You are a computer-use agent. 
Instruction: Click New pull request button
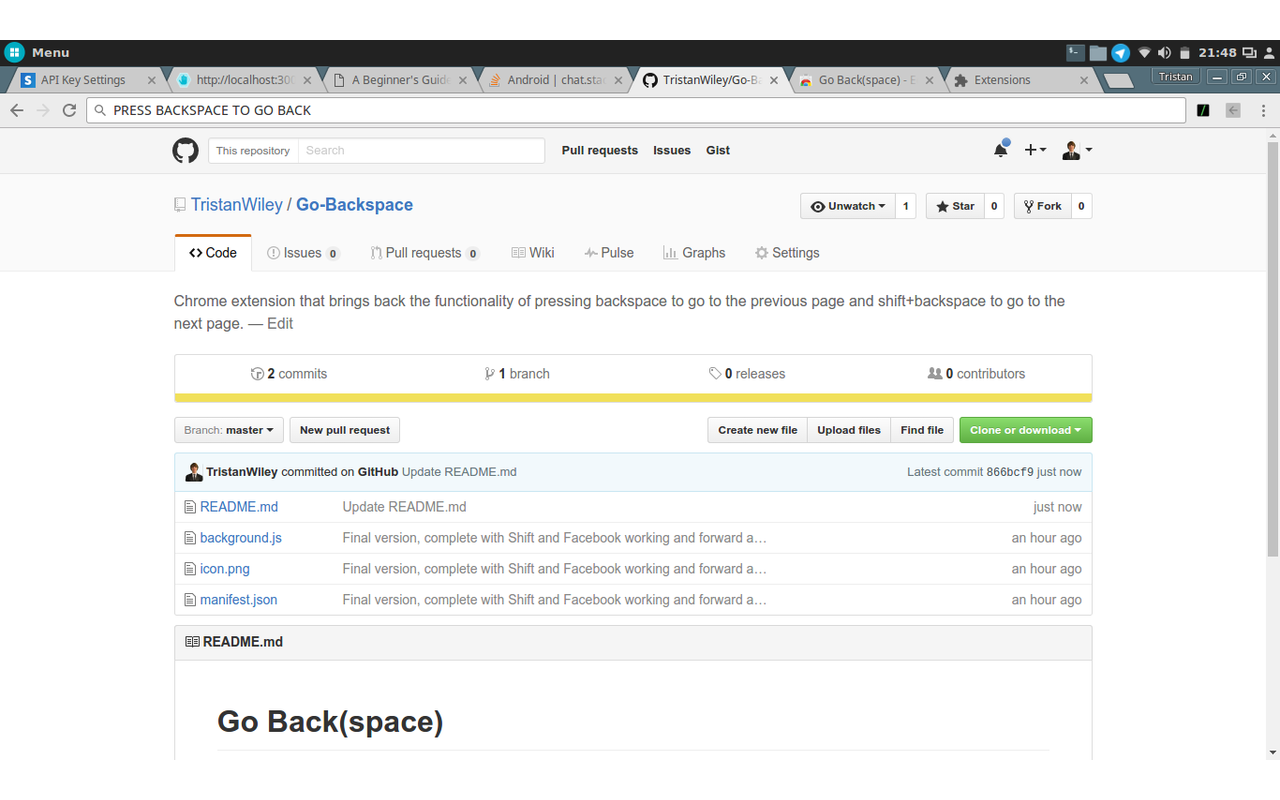(345, 430)
